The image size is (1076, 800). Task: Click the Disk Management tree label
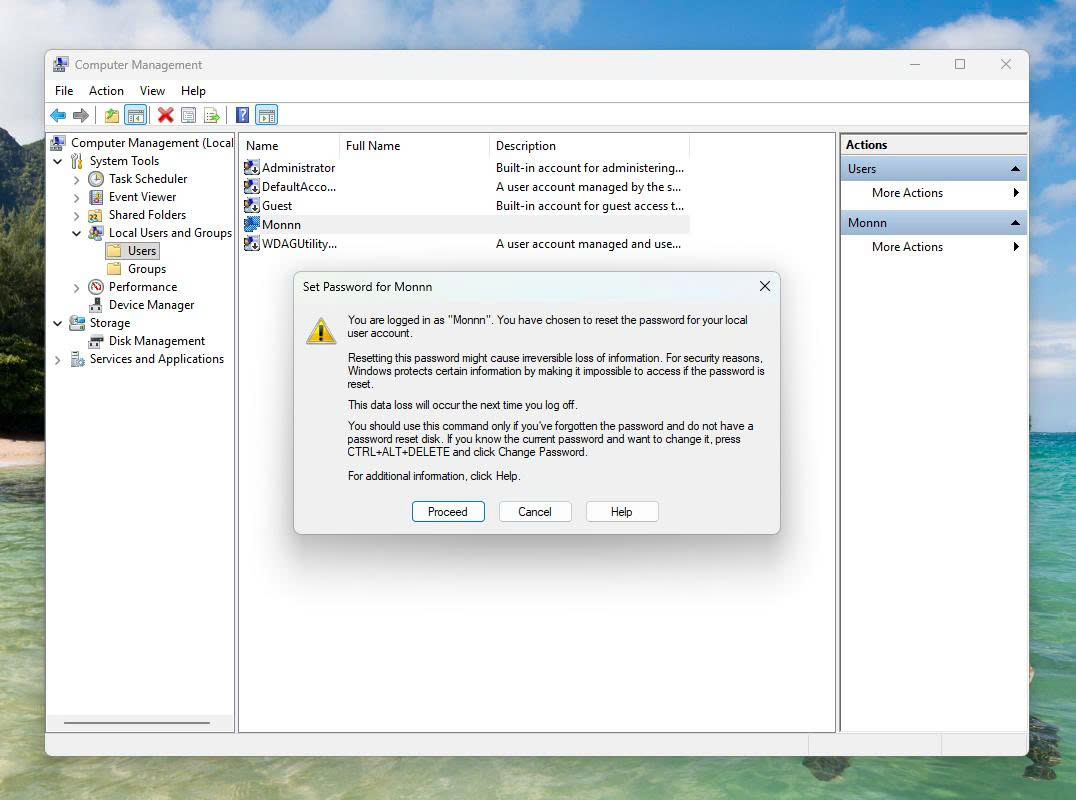click(156, 341)
